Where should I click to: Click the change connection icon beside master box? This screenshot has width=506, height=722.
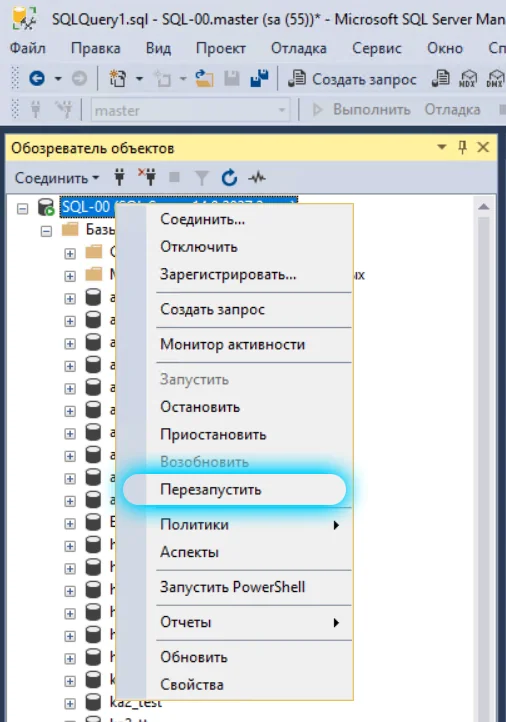coord(64,110)
